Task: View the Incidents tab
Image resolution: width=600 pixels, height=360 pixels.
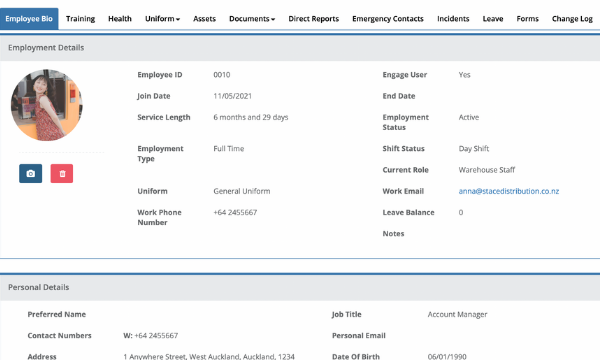Action: 453,19
